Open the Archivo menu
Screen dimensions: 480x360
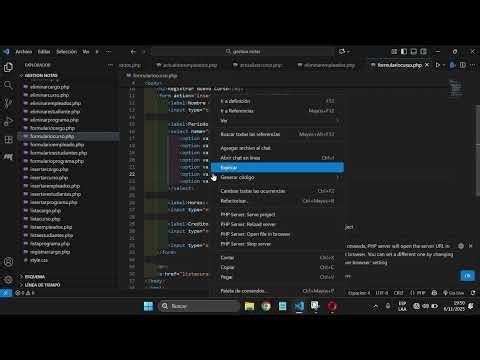pos(24,52)
